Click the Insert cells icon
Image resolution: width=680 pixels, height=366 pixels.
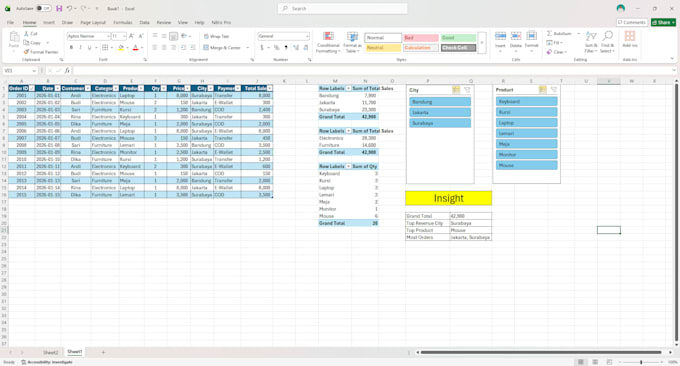[x=500, y=36]
